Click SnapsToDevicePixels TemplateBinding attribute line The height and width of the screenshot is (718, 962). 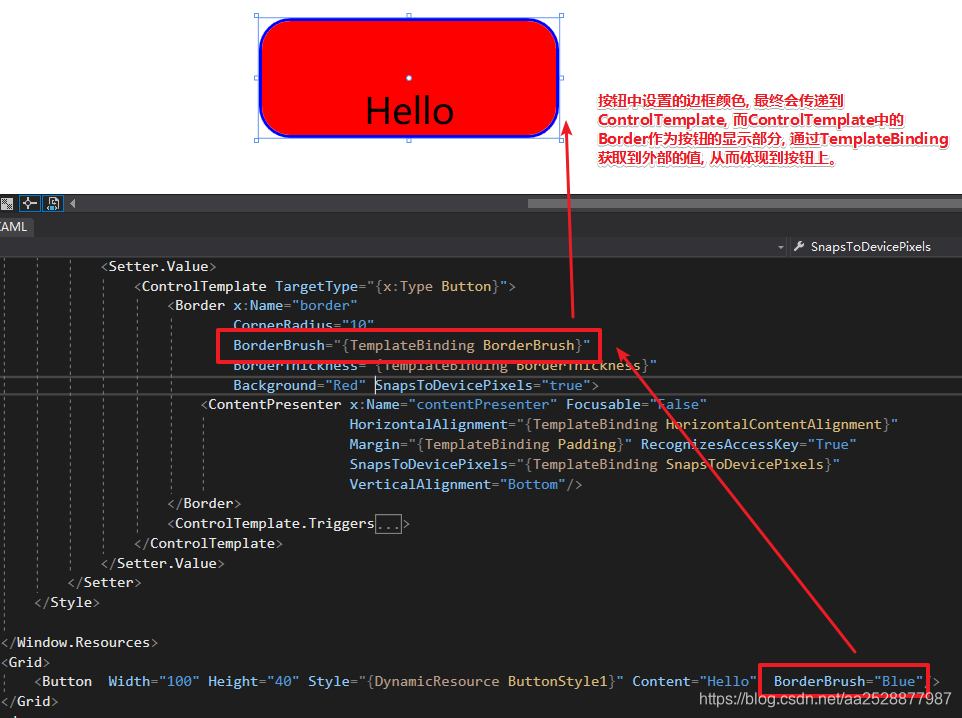click(595, 465)
